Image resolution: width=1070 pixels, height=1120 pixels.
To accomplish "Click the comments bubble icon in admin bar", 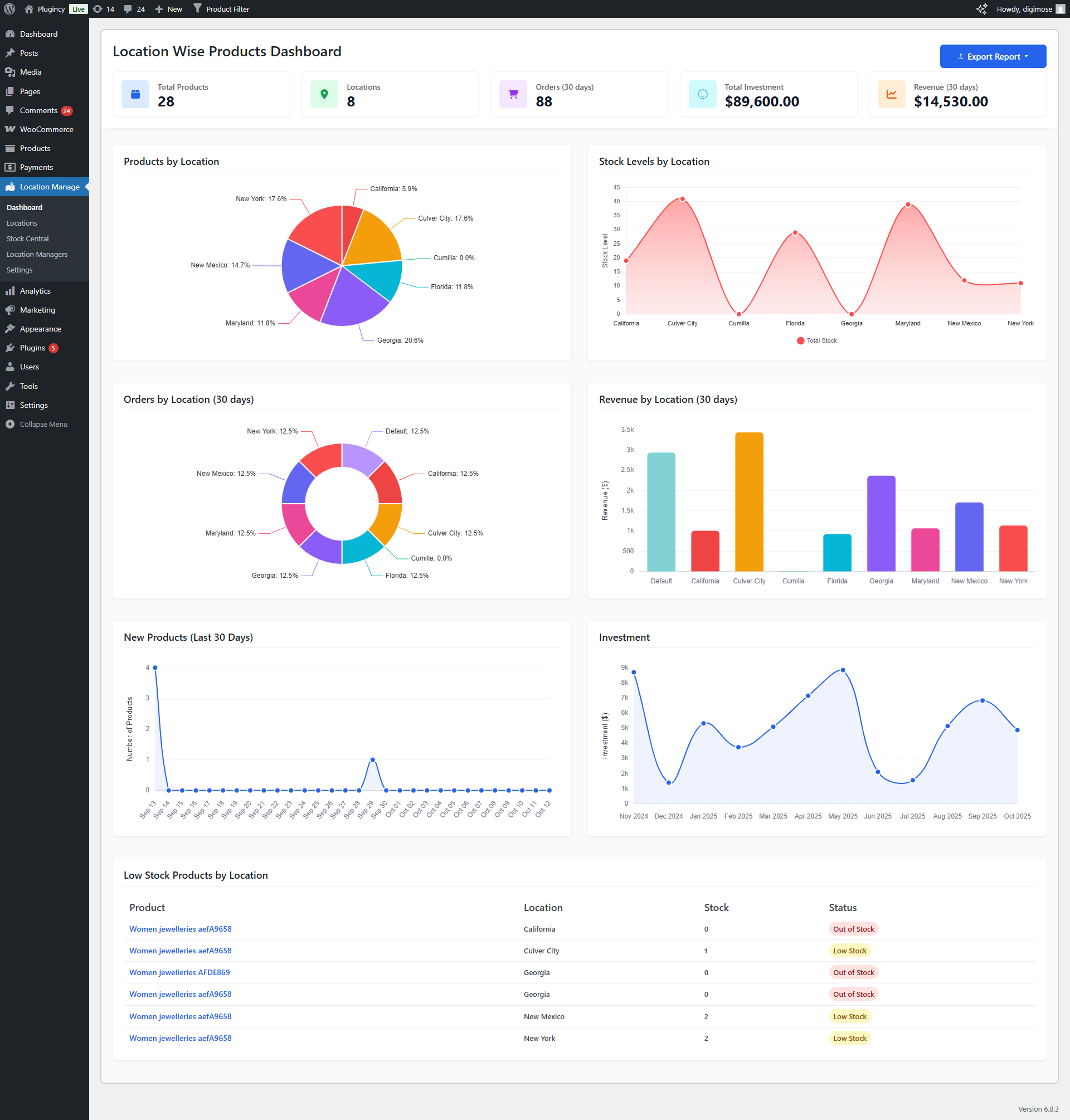I will 128,9.
